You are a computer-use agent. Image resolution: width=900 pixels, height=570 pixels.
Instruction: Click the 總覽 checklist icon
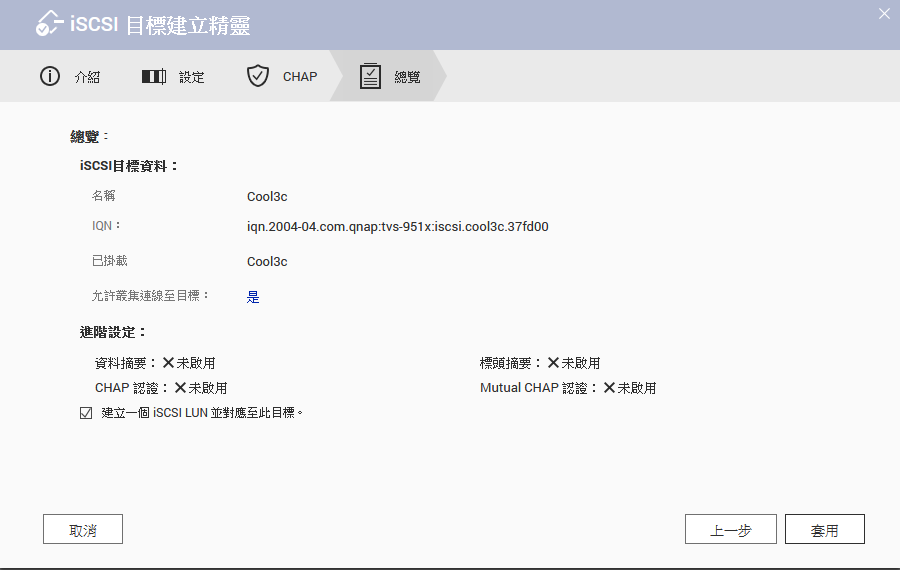point(370,77)
